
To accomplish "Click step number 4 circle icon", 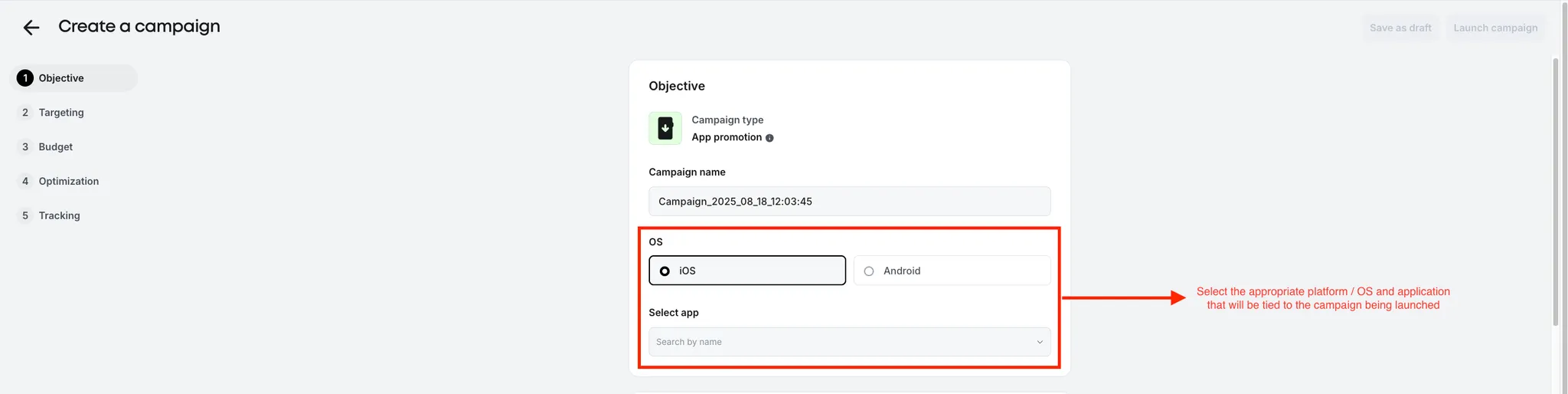I will coord(25,182).
